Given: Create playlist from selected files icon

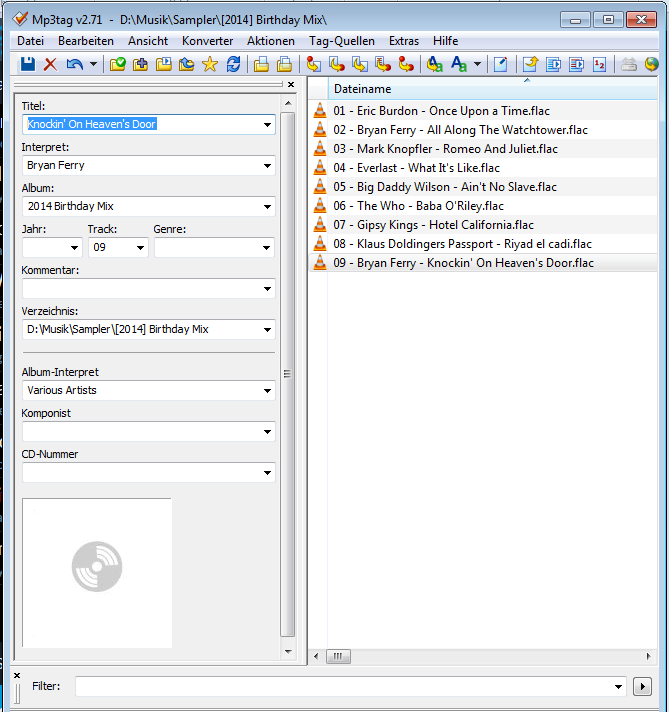Looking at the screenshot, I should [x=284, y=64].
